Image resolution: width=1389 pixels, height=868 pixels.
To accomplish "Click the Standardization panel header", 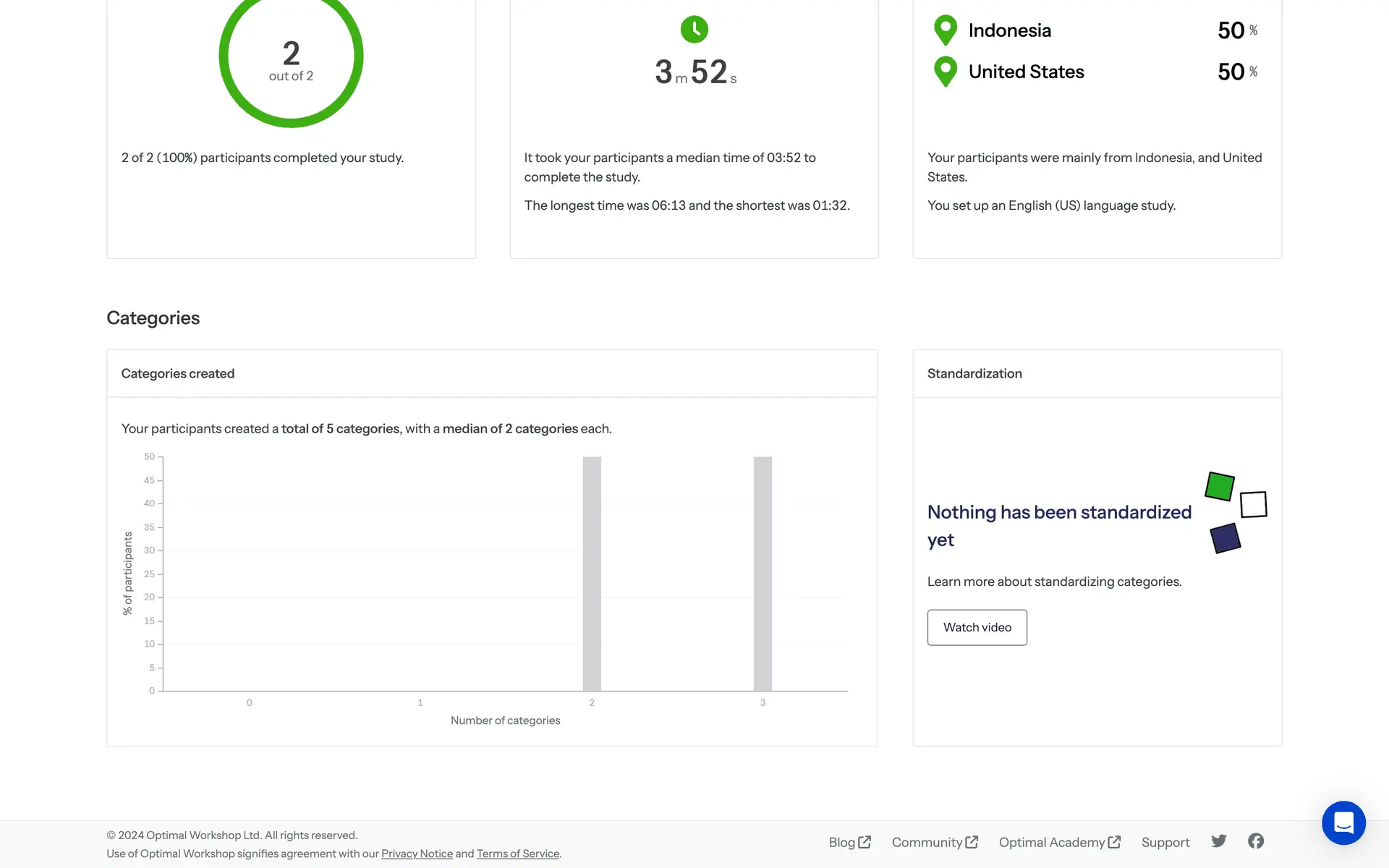I will click(974, 373).
